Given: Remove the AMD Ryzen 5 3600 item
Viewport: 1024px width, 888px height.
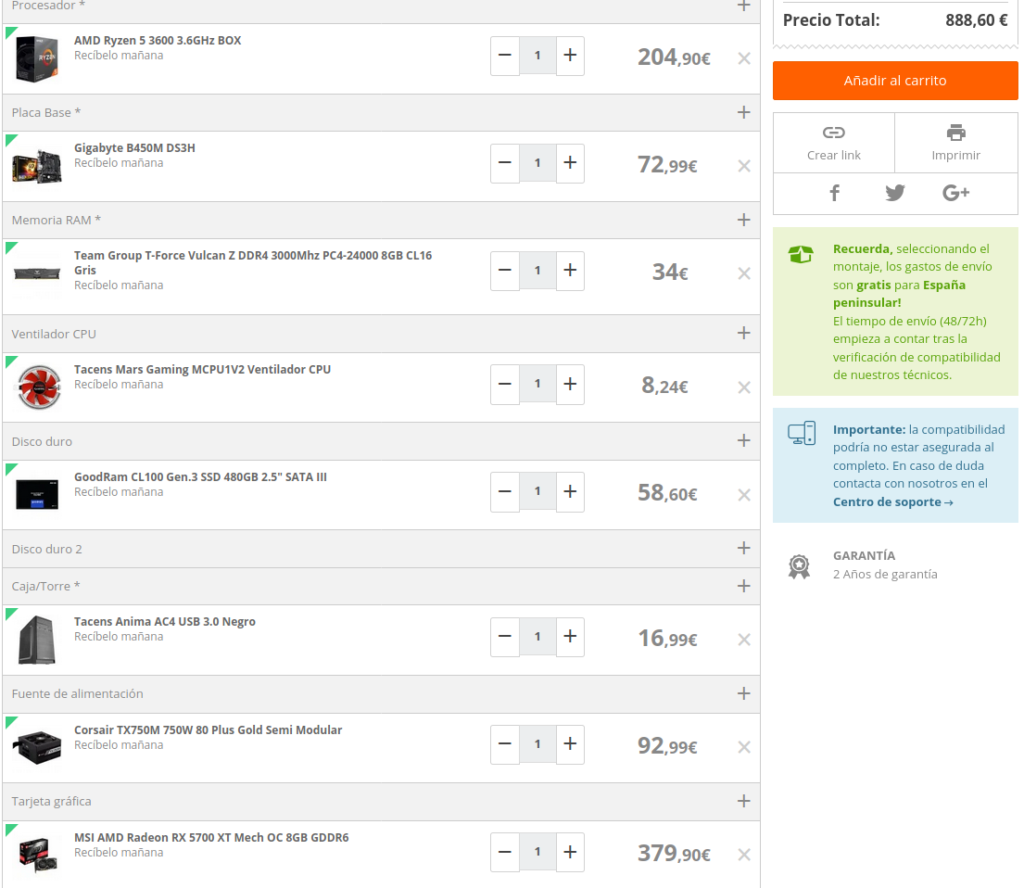Looking at the screenshot, I should (744, 58).
